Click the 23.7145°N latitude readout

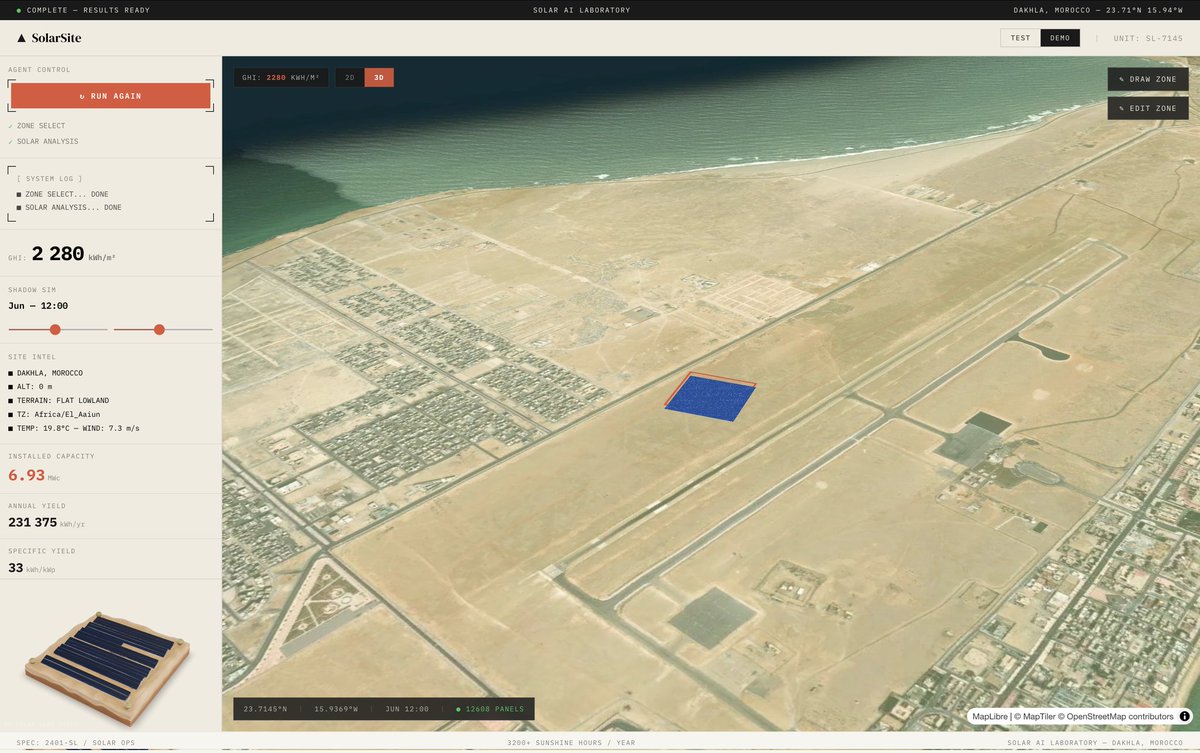point(265,709)
